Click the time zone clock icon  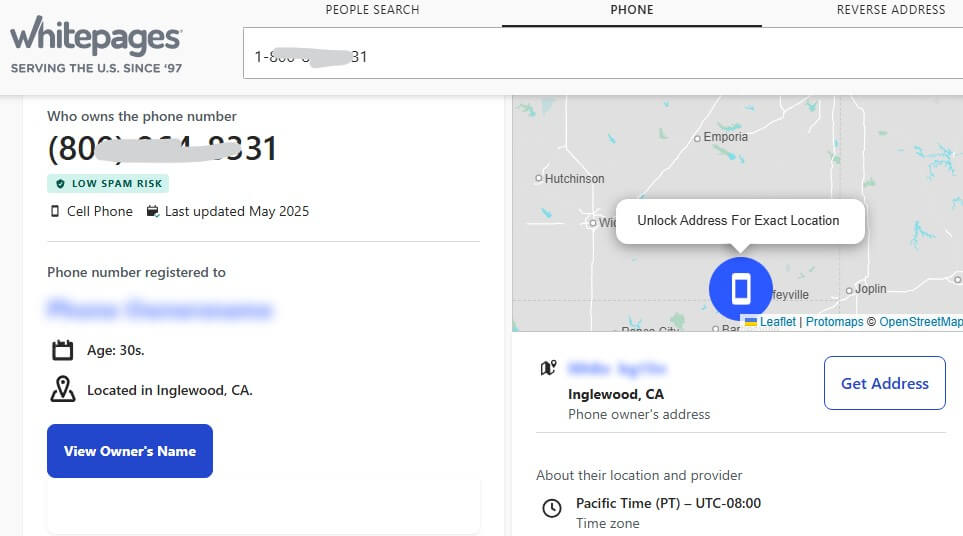tap(552, 508)
